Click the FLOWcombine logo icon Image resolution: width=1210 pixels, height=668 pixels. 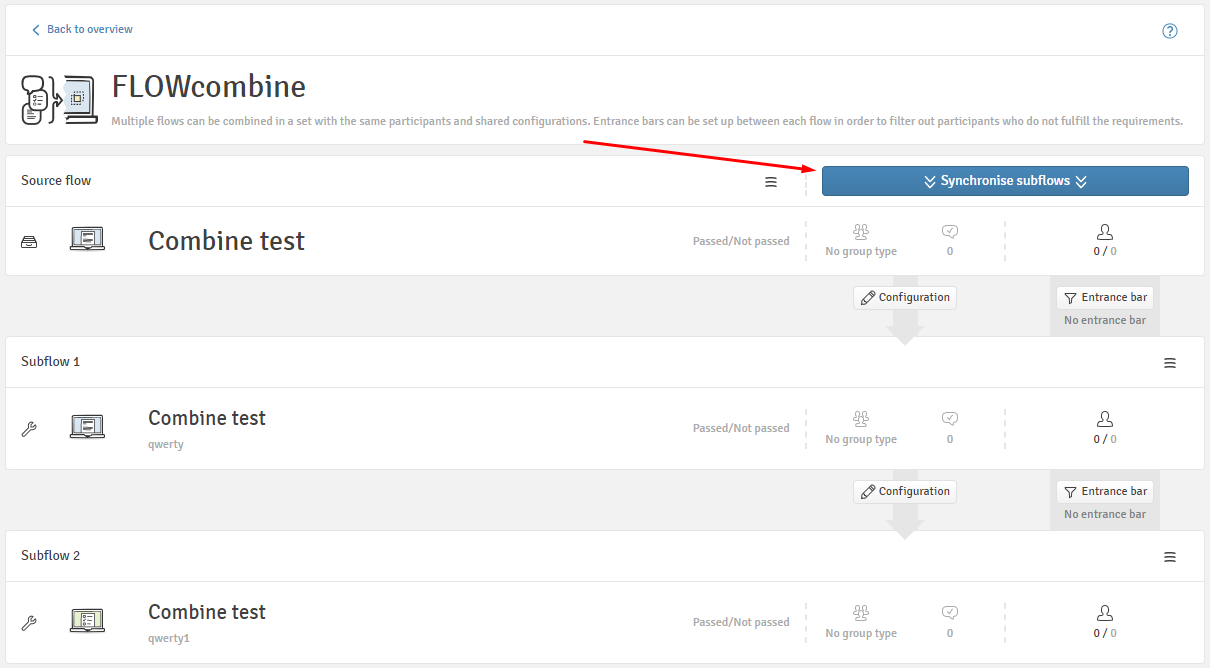59,99
